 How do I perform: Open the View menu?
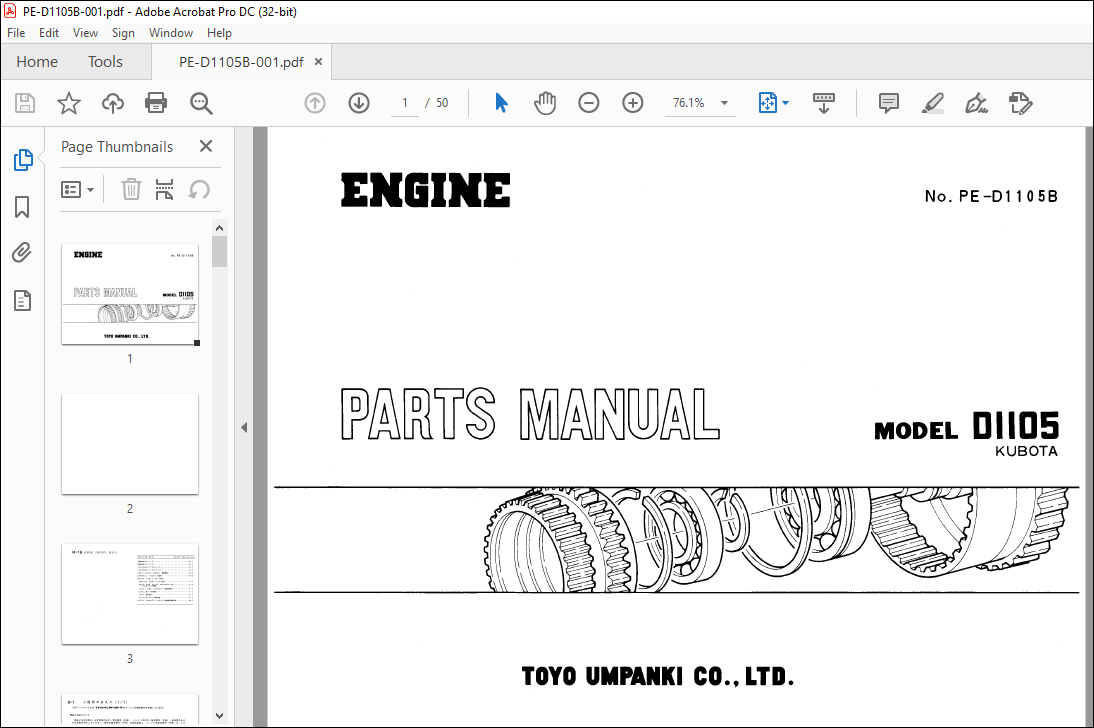[x=85, y=33]
